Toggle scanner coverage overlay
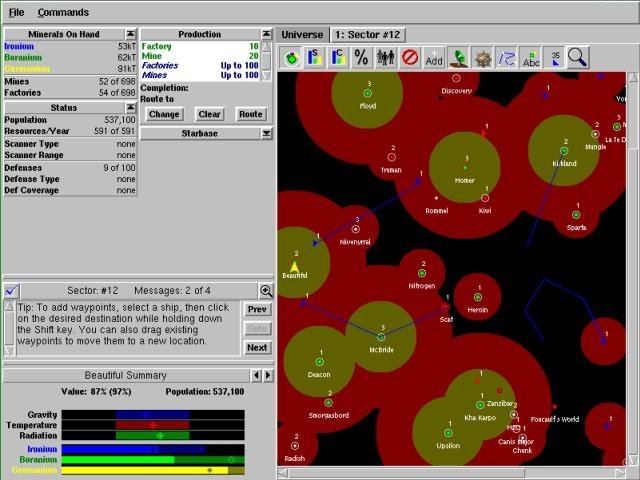The width and height of the screenshot is (640, 480). pos(458,58)
